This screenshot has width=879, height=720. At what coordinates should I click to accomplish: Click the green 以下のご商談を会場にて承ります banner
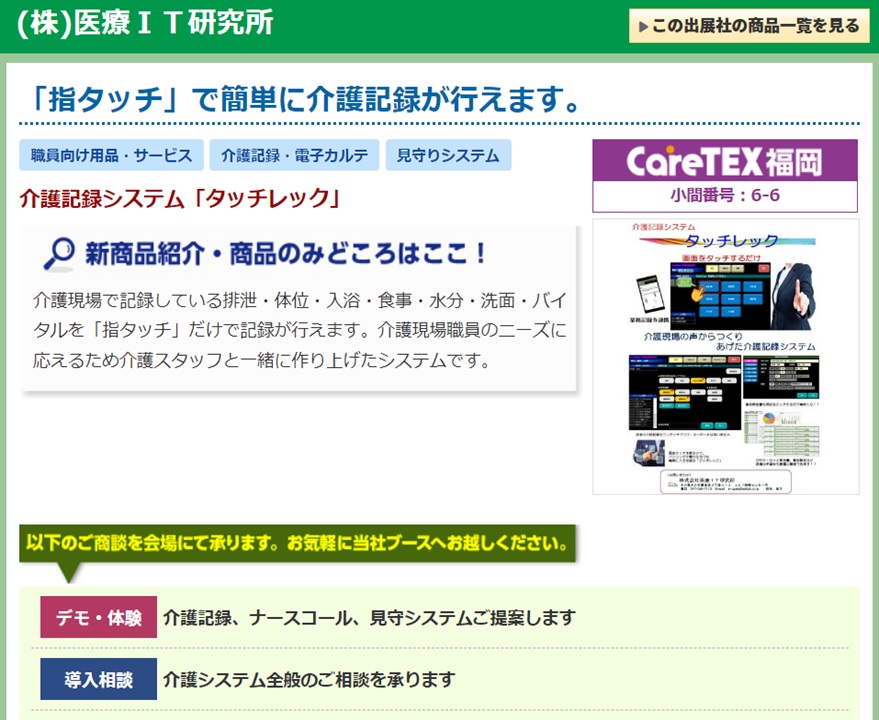point(298,544)
